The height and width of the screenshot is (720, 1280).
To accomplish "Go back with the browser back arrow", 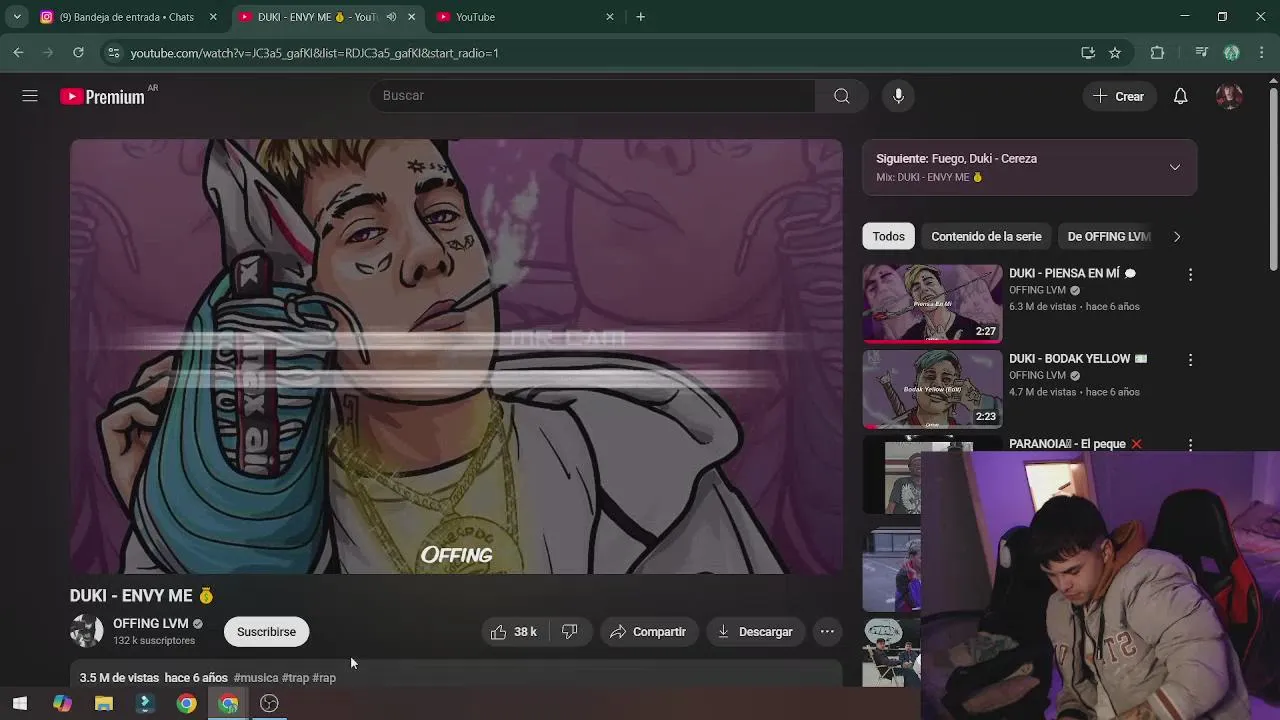I will pyautogui.click(x=19, y=53).
